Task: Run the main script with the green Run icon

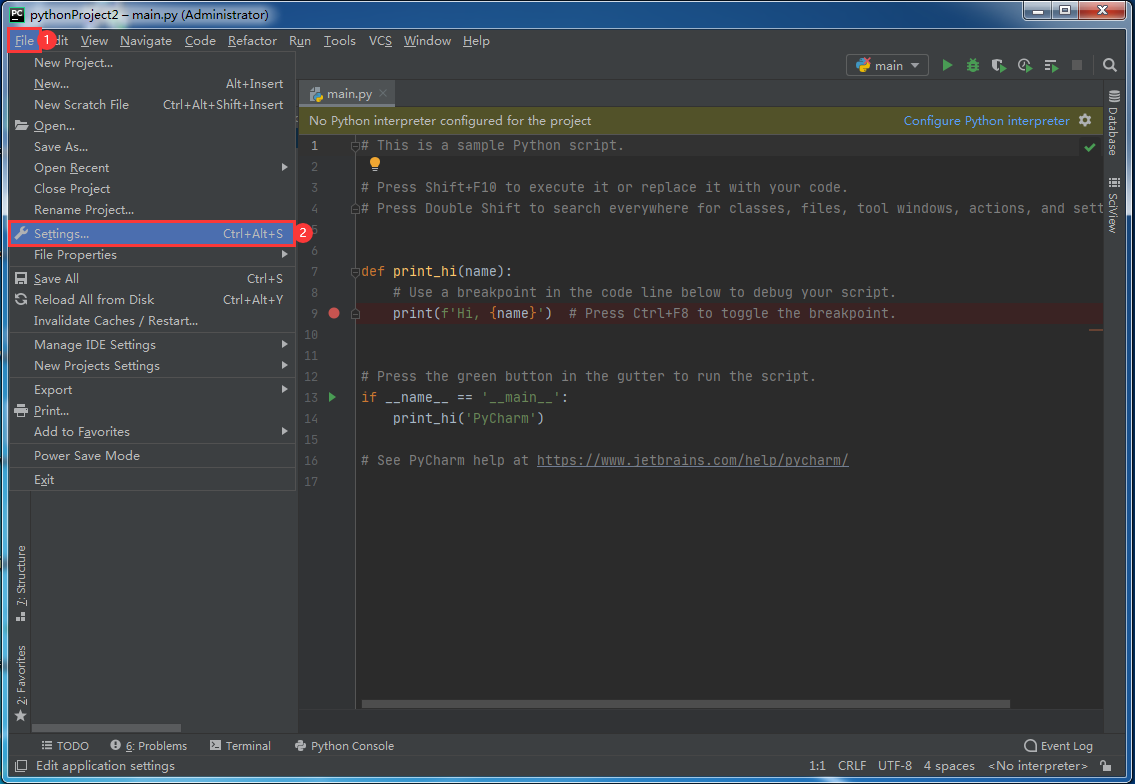Action: tap(947, 64)
